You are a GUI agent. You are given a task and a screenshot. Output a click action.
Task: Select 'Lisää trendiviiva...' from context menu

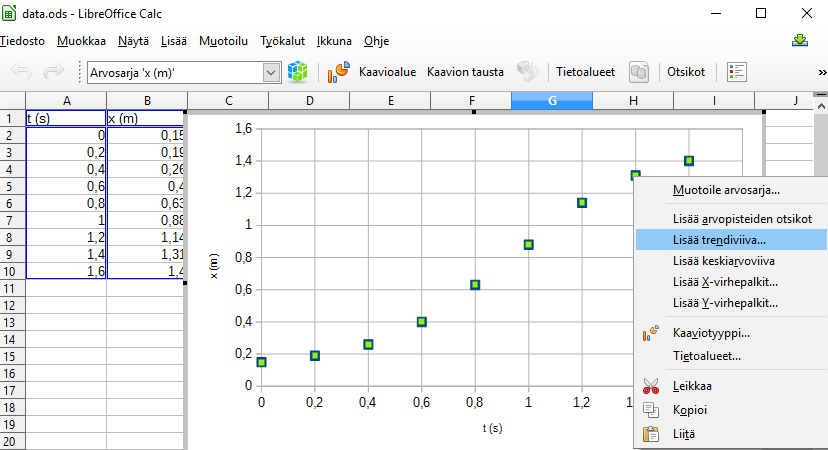tap(720, 240)
